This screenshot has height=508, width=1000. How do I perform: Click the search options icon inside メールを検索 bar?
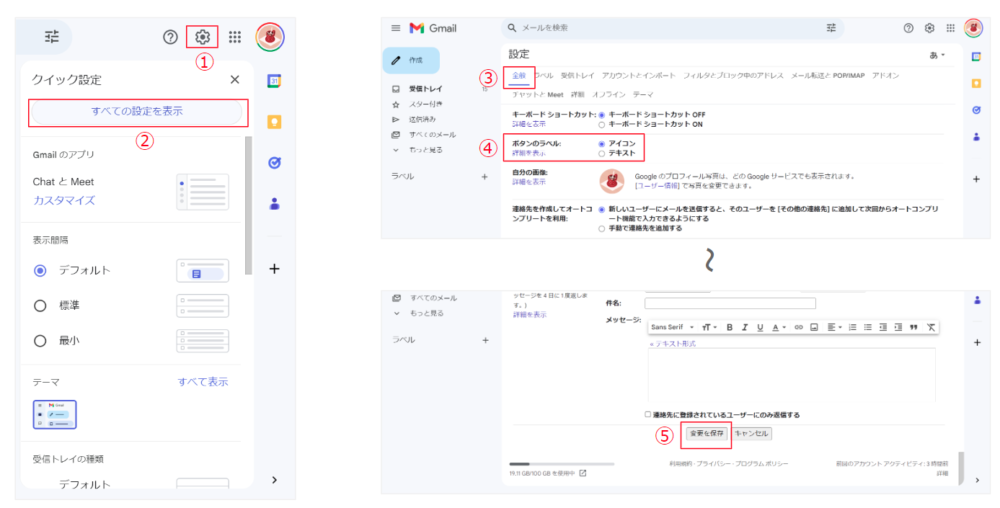coord(831,28)
